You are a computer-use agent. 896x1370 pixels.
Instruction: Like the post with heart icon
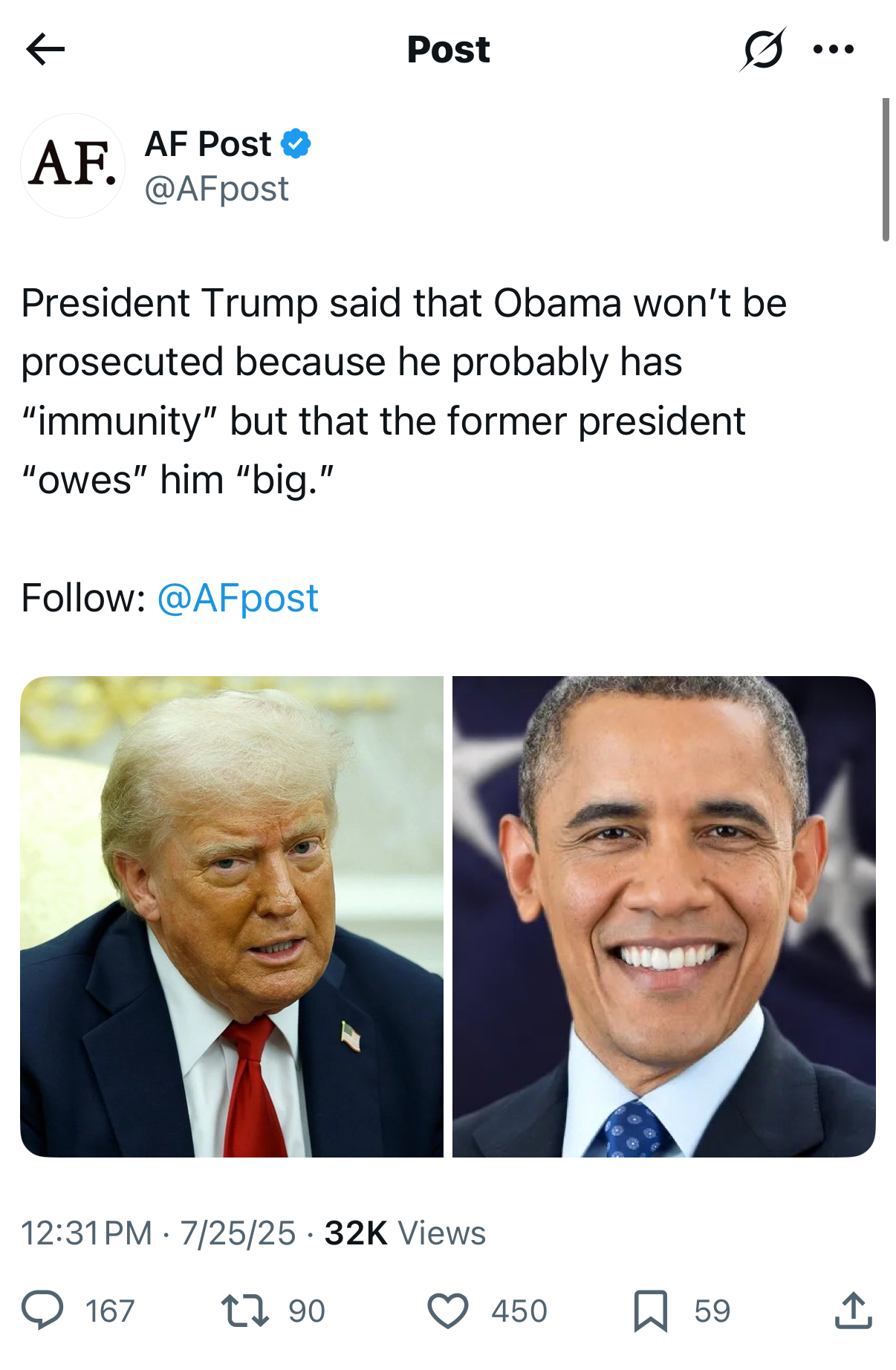click(x=448, y=1311)
